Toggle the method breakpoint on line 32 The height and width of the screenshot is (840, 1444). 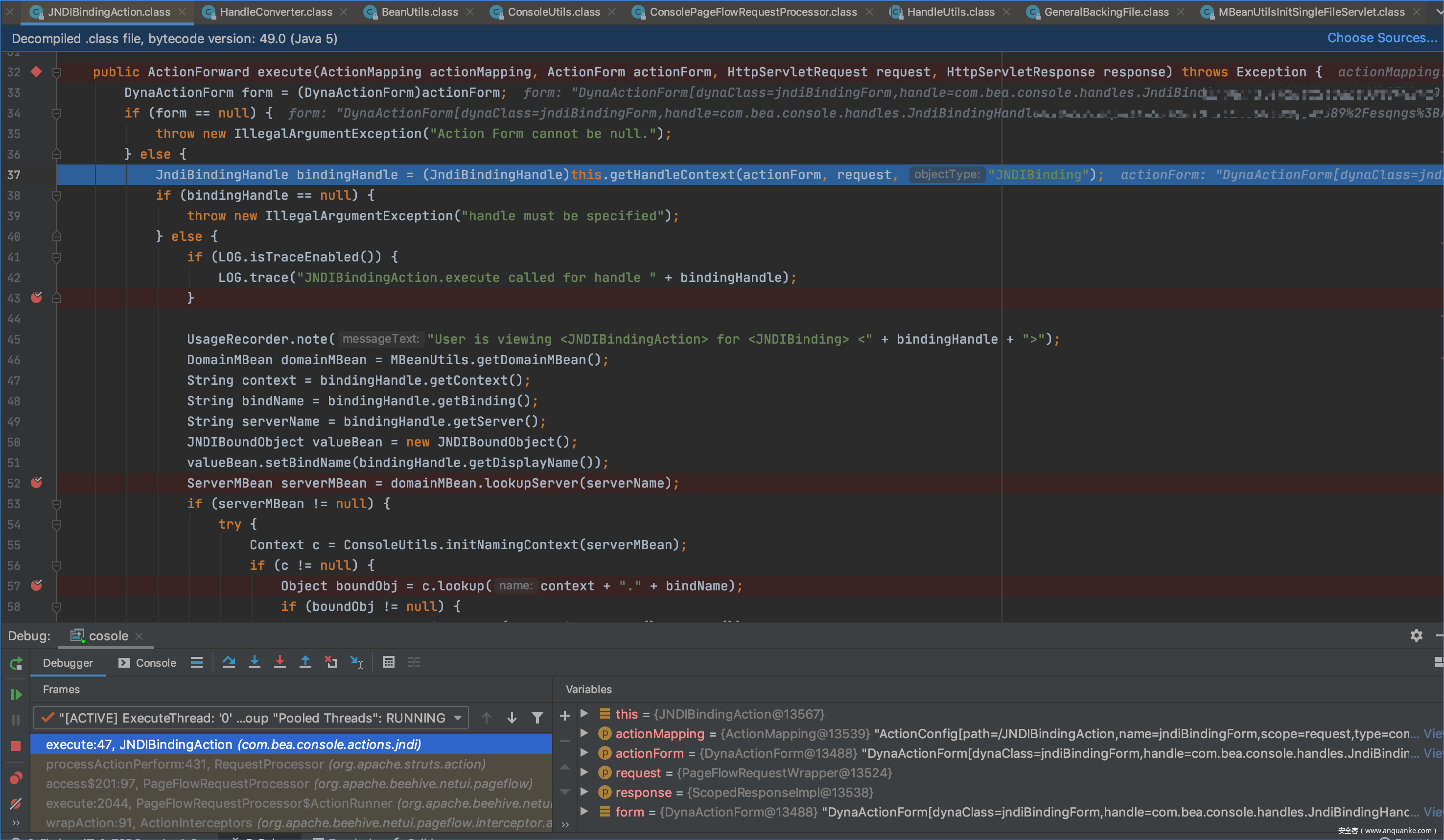point(36,71)
